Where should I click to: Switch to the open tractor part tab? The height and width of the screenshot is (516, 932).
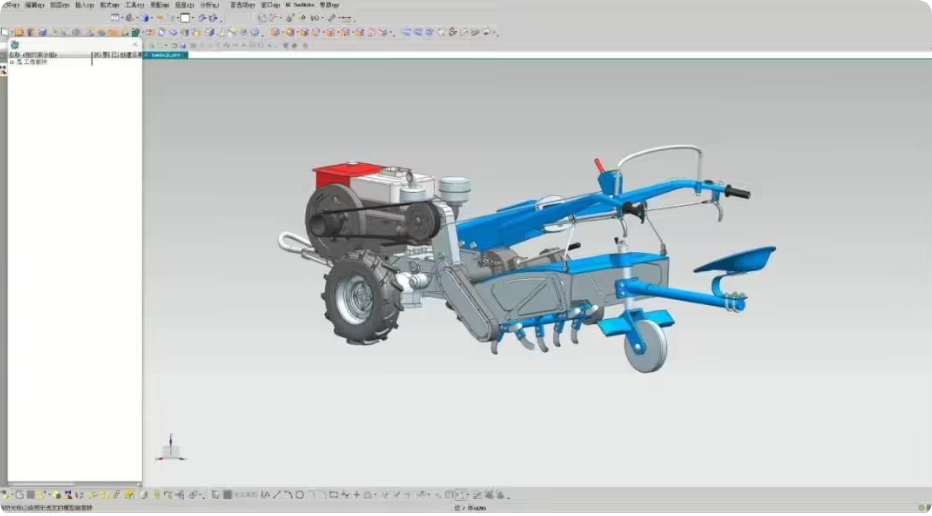click(x=167, y=55)
